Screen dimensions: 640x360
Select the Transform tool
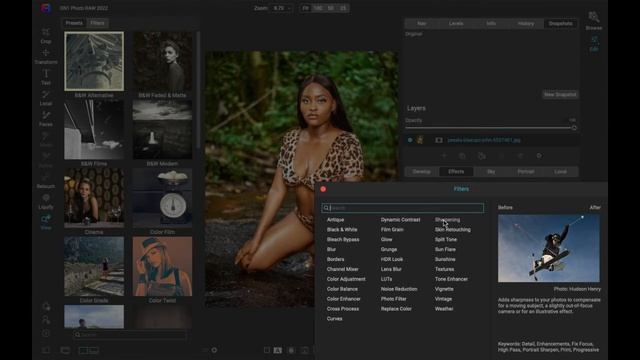(x=46, y=56)
